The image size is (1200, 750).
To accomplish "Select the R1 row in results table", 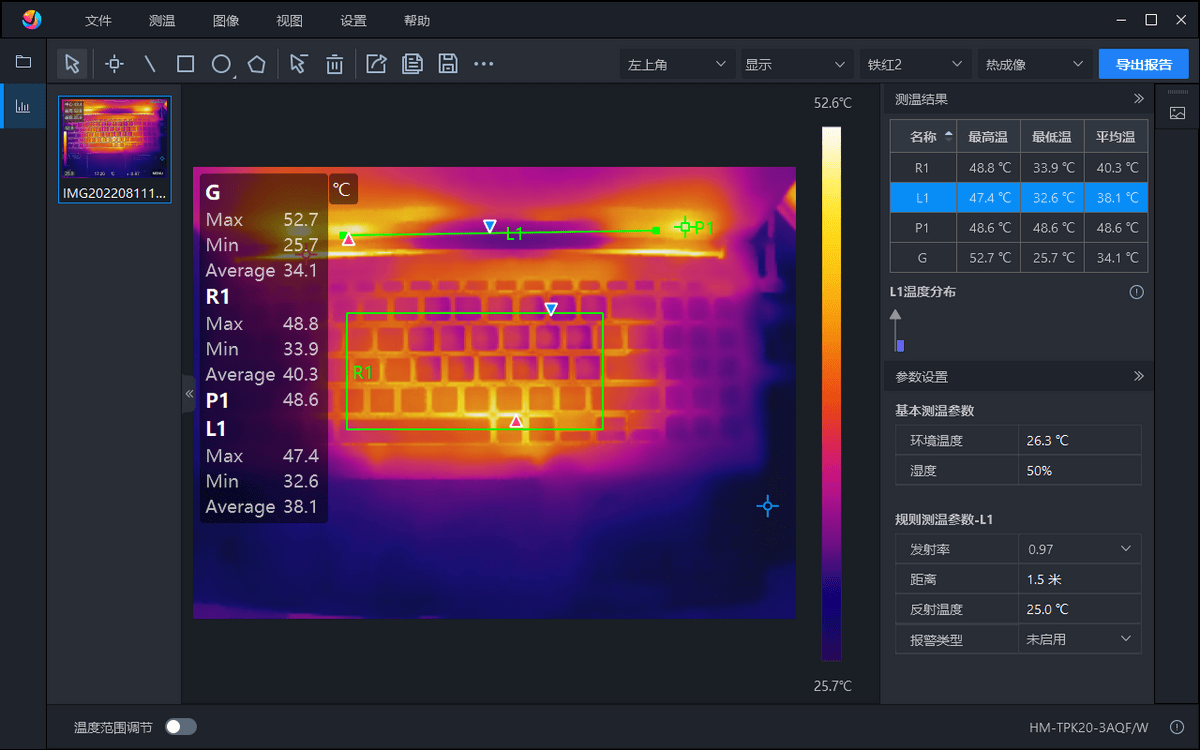I will (1019, 168).
